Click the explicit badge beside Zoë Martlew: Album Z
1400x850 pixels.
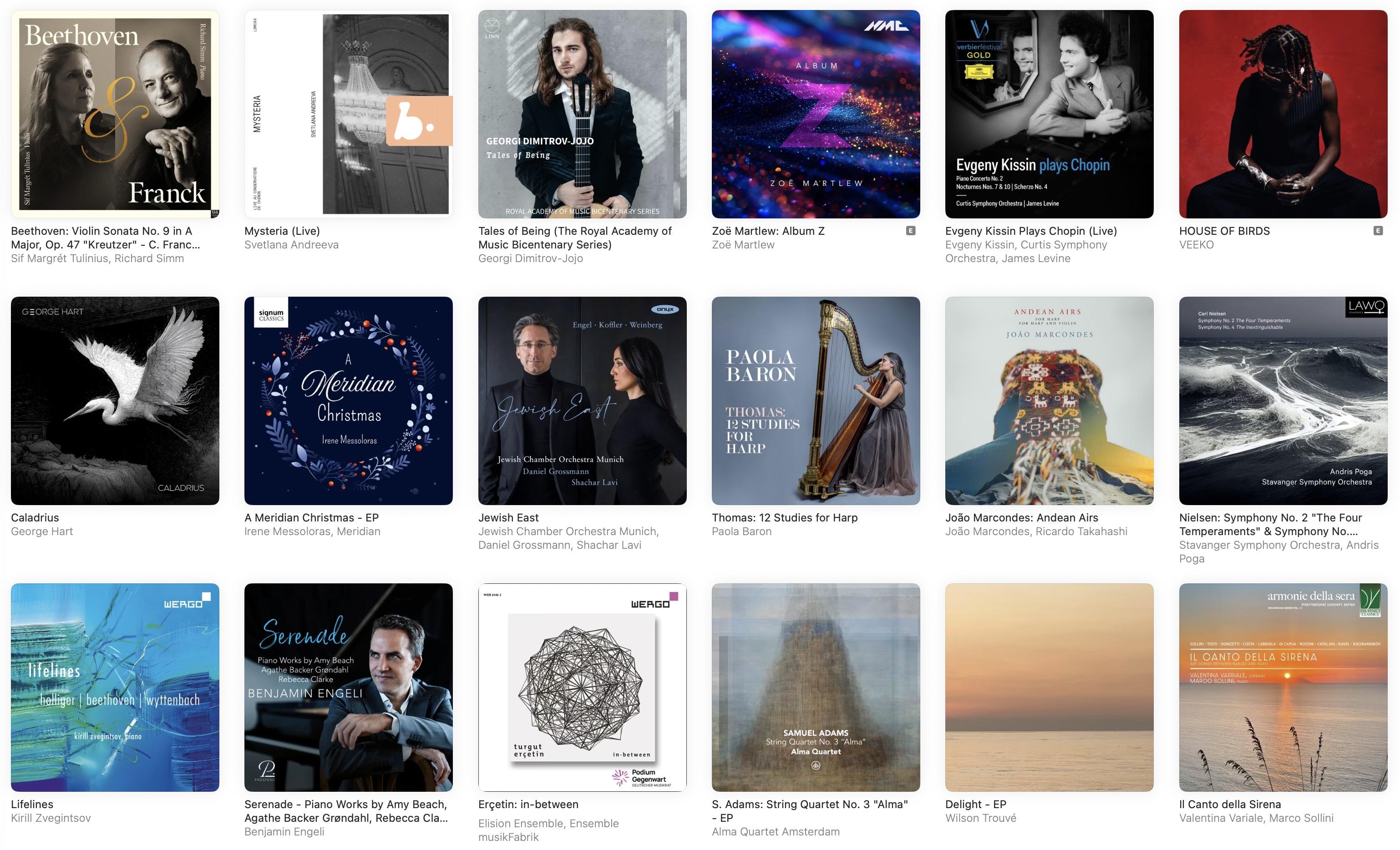(911, 231)
